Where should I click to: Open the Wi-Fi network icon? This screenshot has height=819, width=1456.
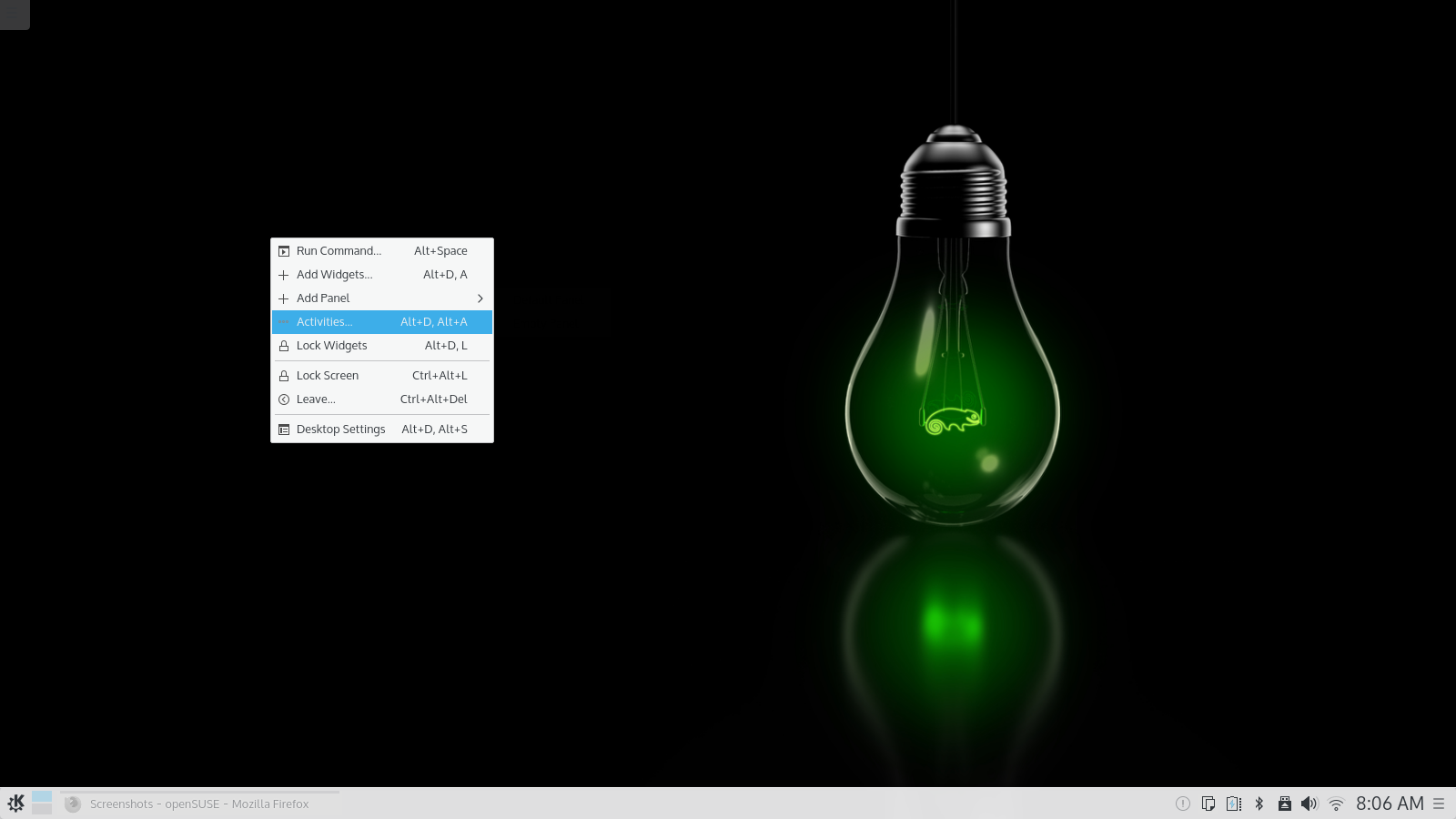coord(1336,804)
